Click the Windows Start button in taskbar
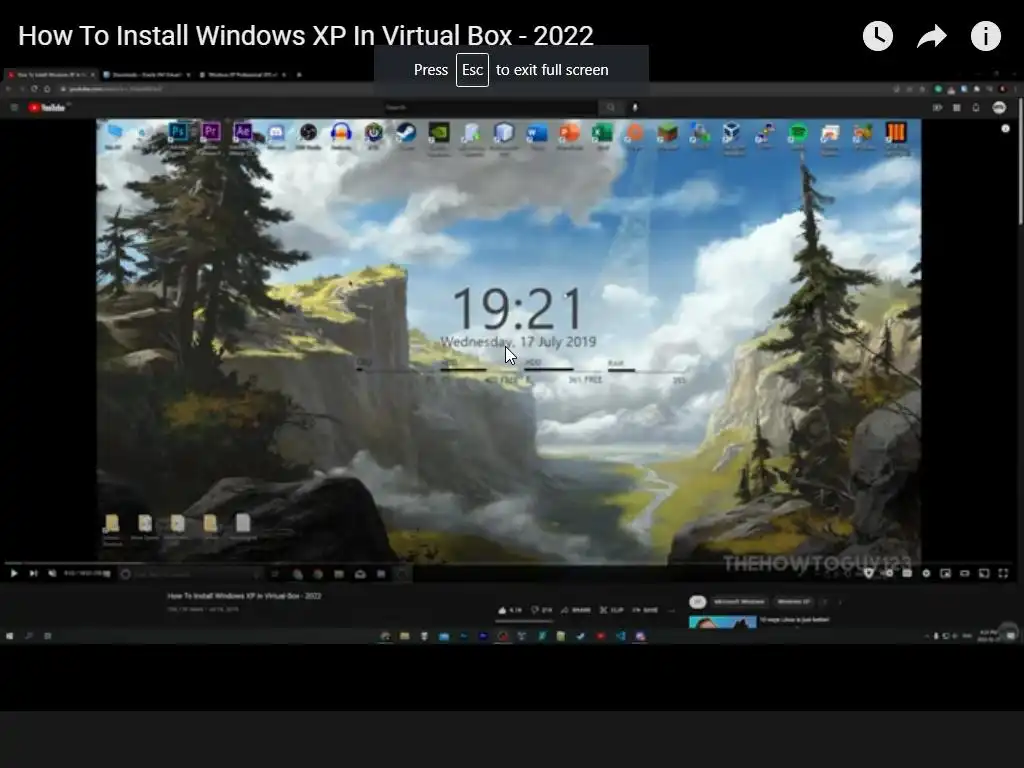This screenshot has width=1024, height=768. coord(9,636)
